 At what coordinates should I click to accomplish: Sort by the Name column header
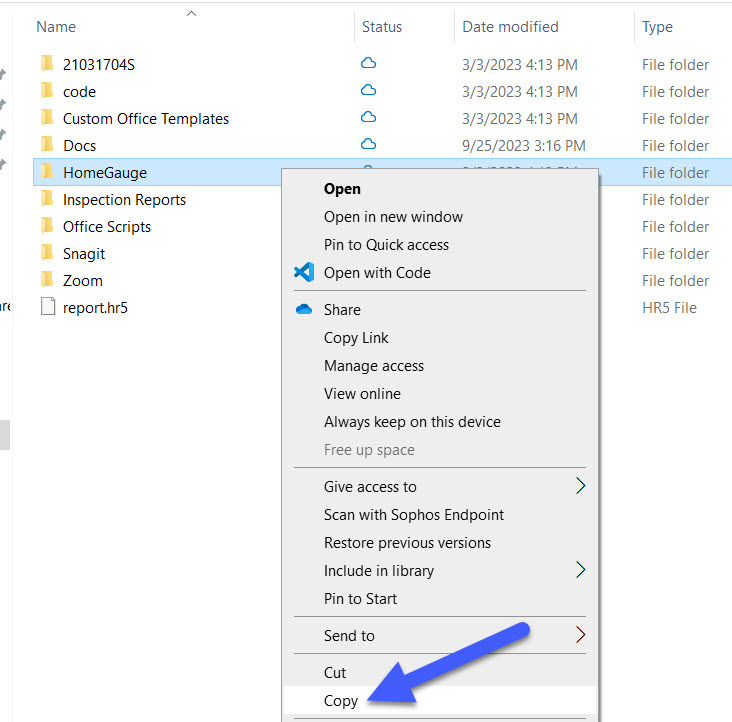pyautogui.click(x=56, y=27)
